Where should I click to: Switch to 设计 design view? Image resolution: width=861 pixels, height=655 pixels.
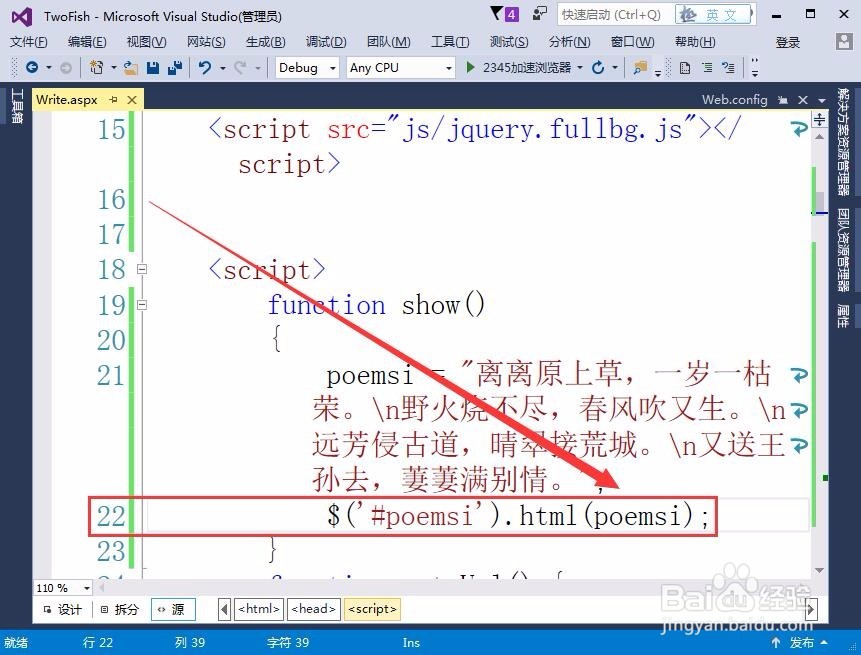click(63, 609)
